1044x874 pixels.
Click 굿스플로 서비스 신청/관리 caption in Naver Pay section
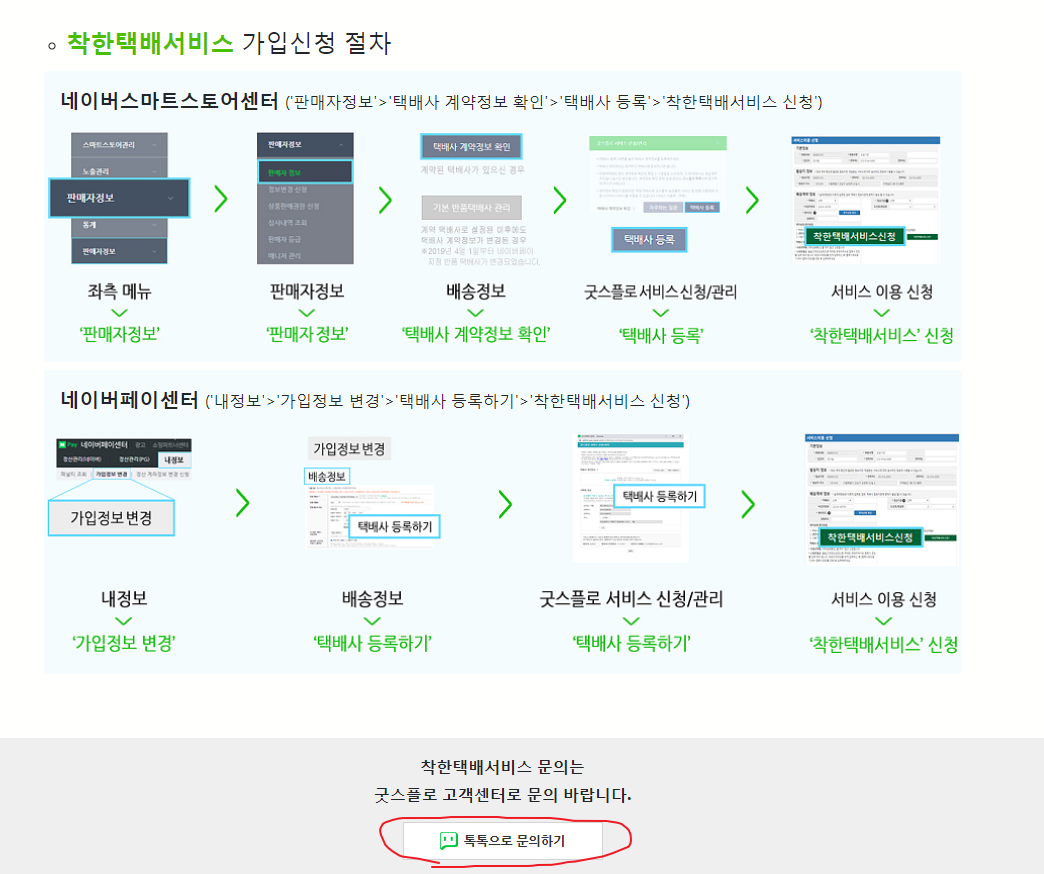click(x=631, y=598)
